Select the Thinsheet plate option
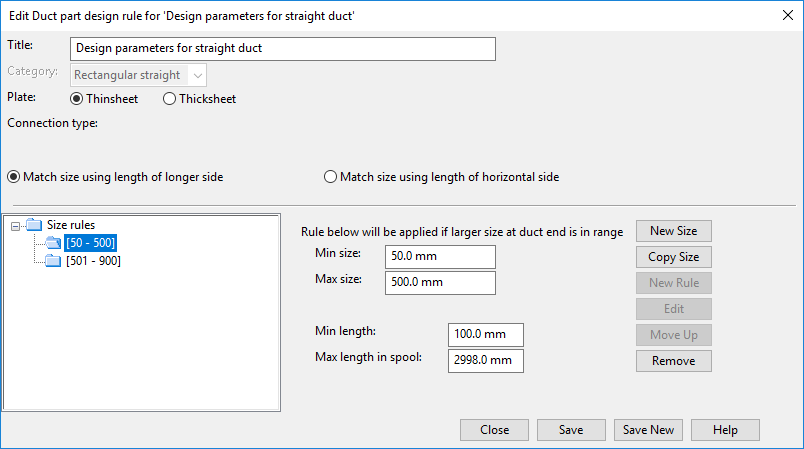This screenshot has width=804, height=449. click(x=77, y=99)
